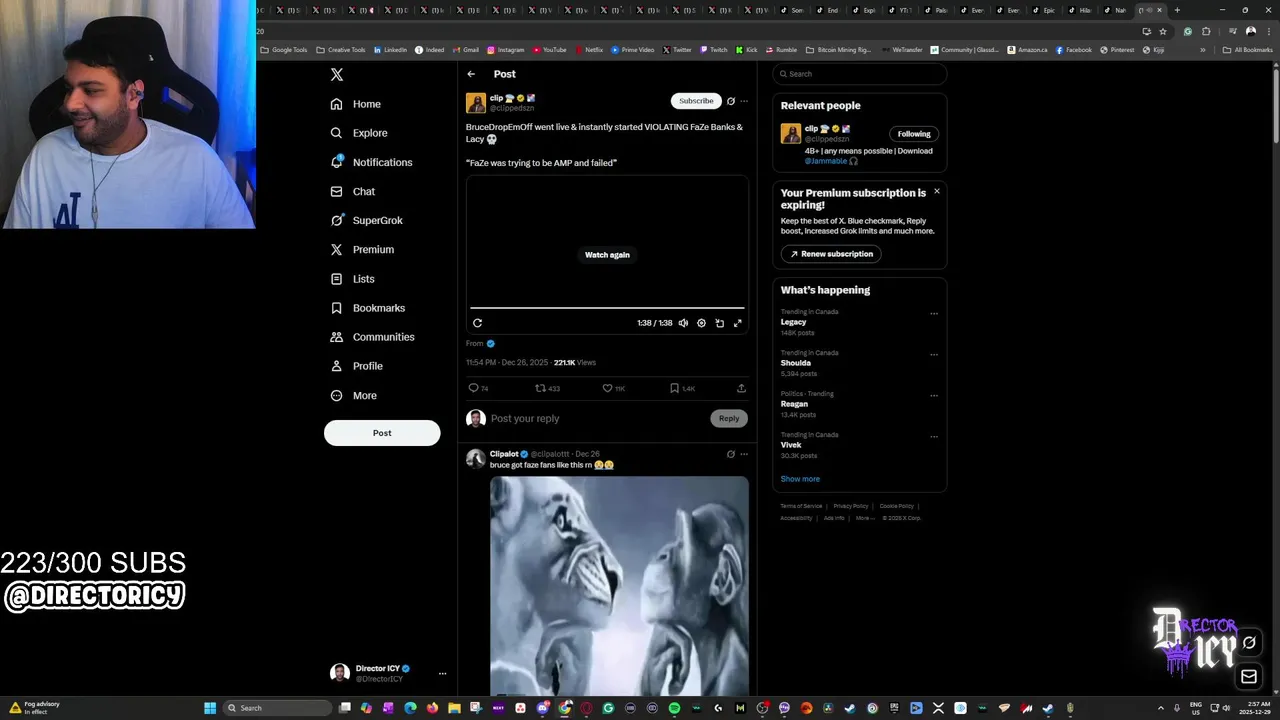1280x720 pixels.
Task: Replay the video with the replay icon
Action: click(477, 323)
